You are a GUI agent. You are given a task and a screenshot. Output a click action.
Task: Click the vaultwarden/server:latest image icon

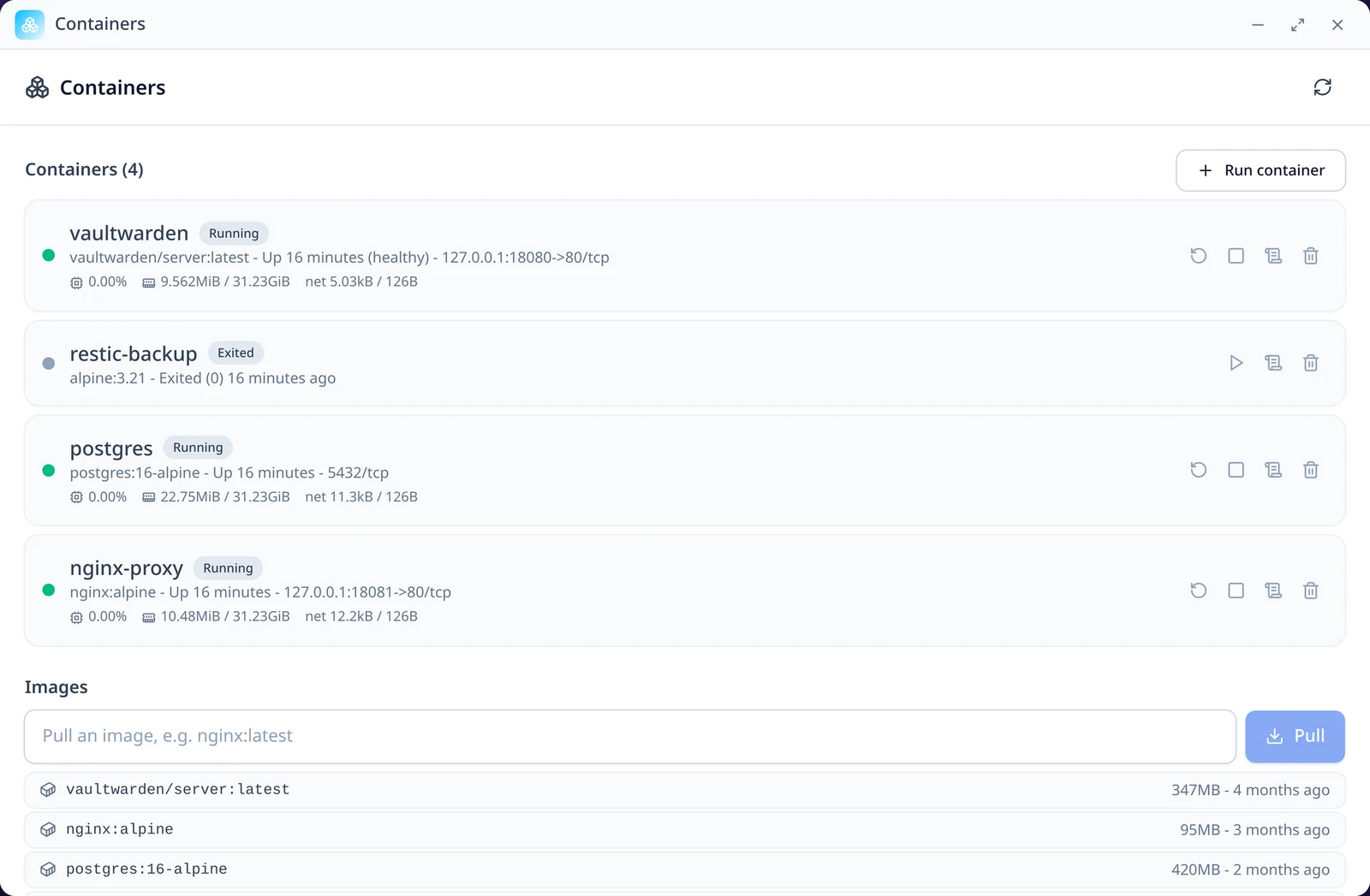48,790
